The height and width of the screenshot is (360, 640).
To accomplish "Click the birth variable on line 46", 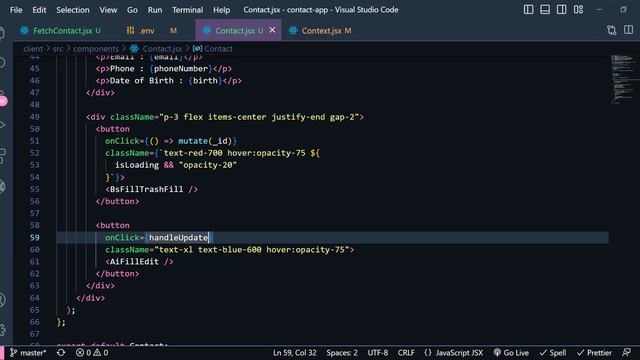I will (205, 80).
